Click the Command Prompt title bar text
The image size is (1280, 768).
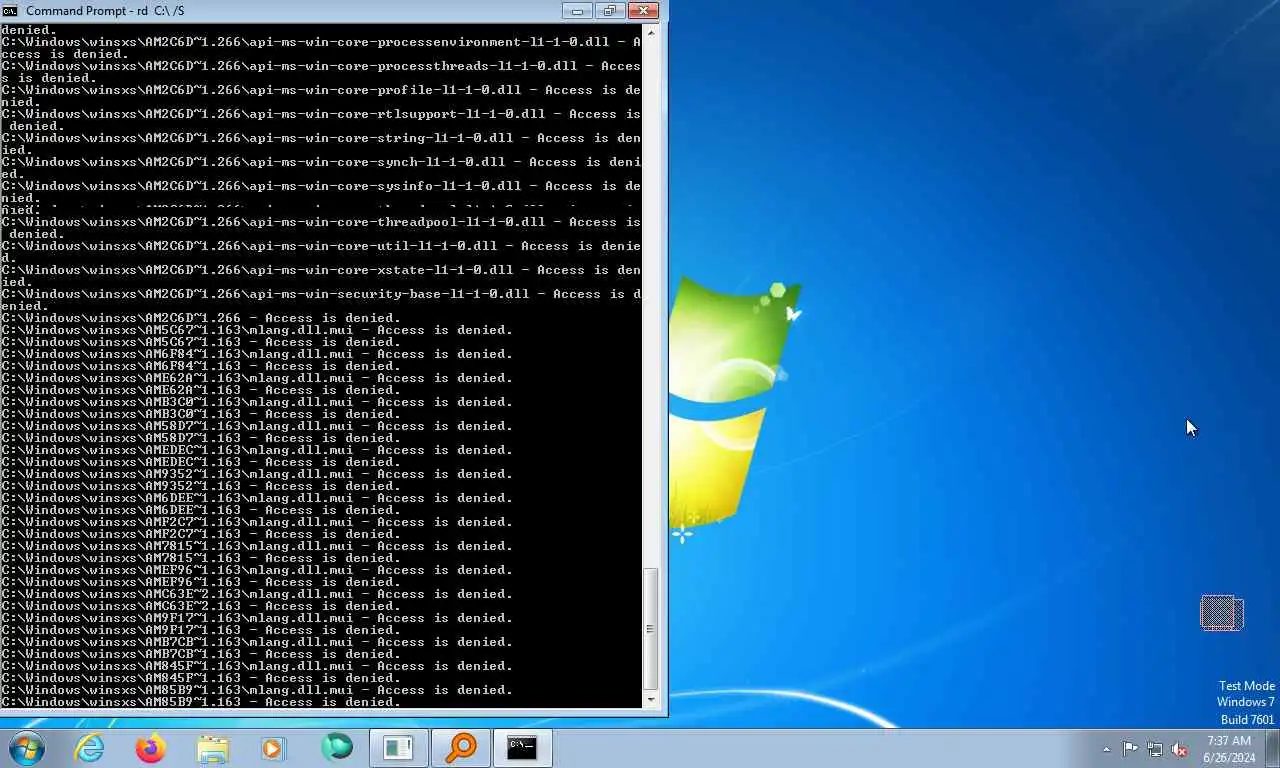tap(105, 11)
